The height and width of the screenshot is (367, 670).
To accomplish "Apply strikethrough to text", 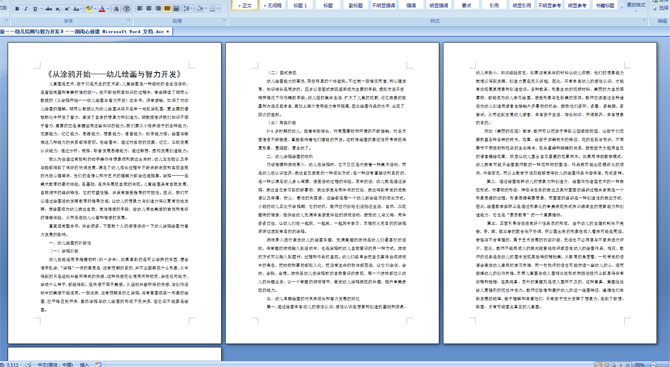I will [x=49, y=9].
